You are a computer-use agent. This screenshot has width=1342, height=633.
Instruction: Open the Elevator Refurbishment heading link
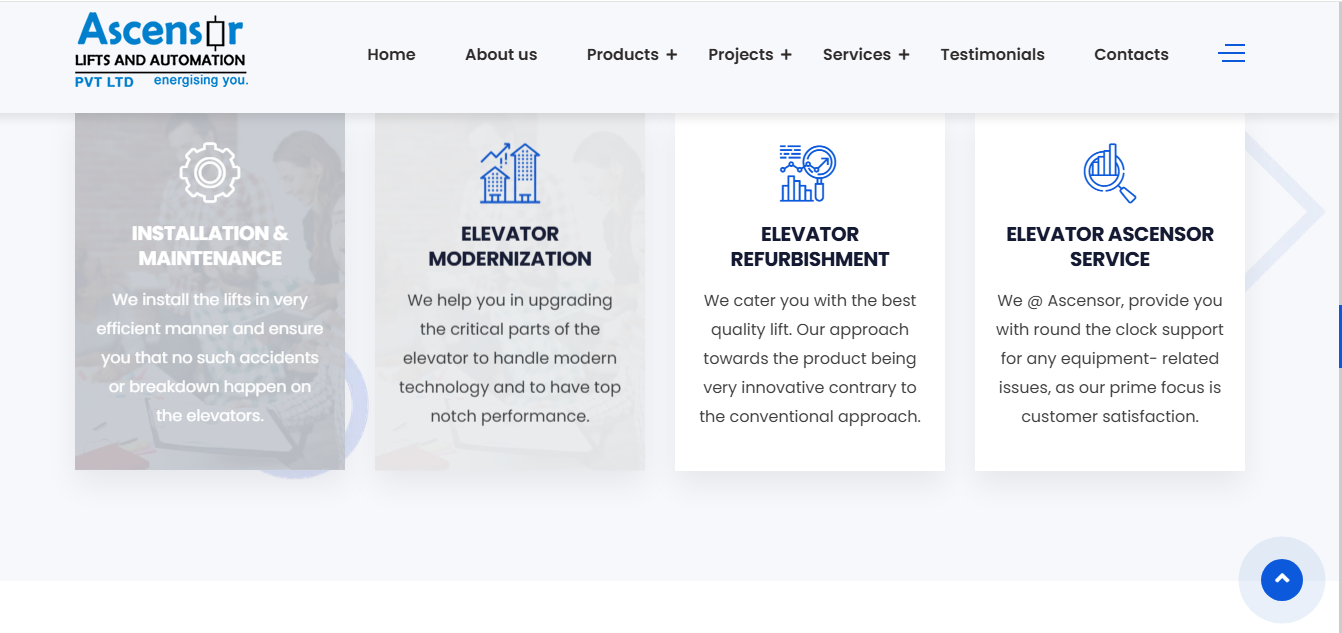[x=810, y=246]
